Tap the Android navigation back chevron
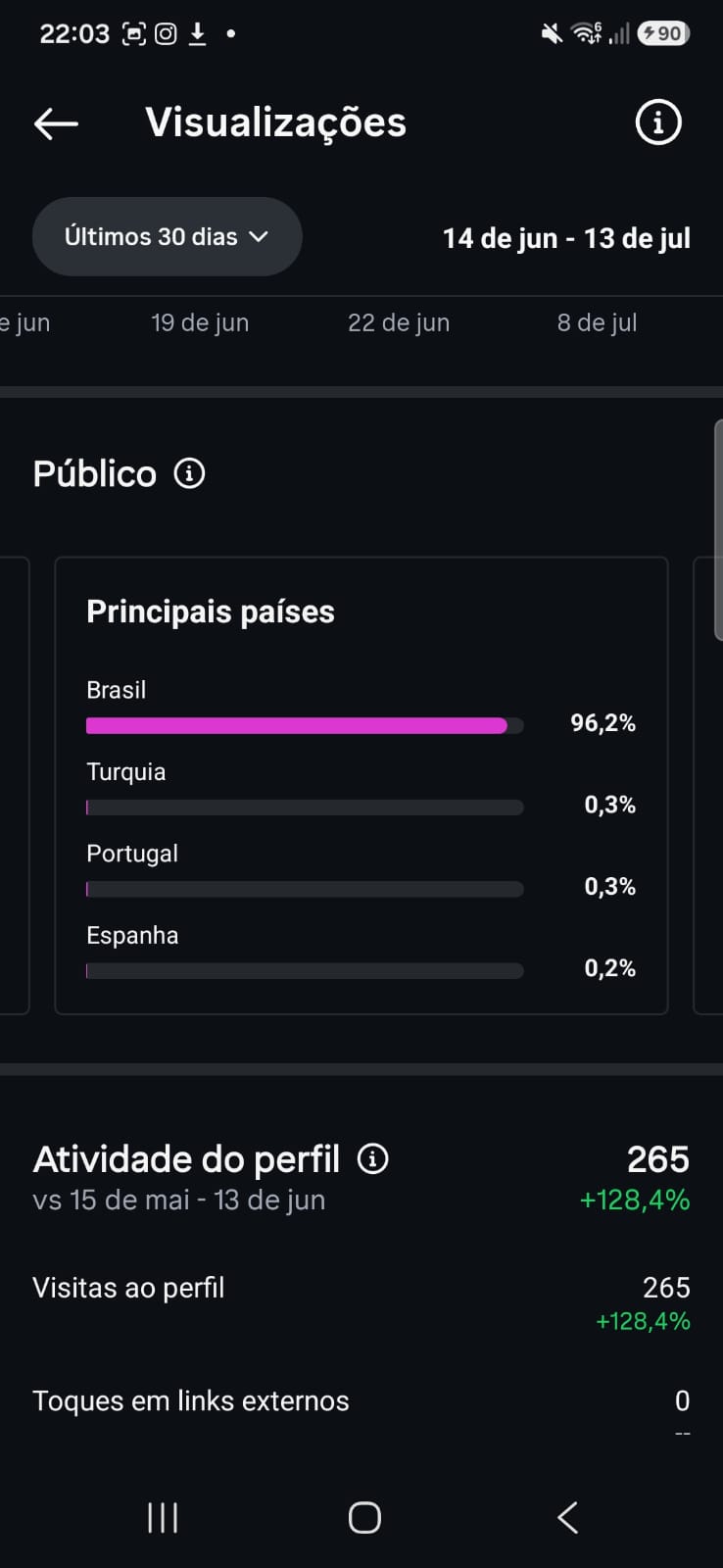The width and height of the screenshot is (723, 1568). point(567,1517)
